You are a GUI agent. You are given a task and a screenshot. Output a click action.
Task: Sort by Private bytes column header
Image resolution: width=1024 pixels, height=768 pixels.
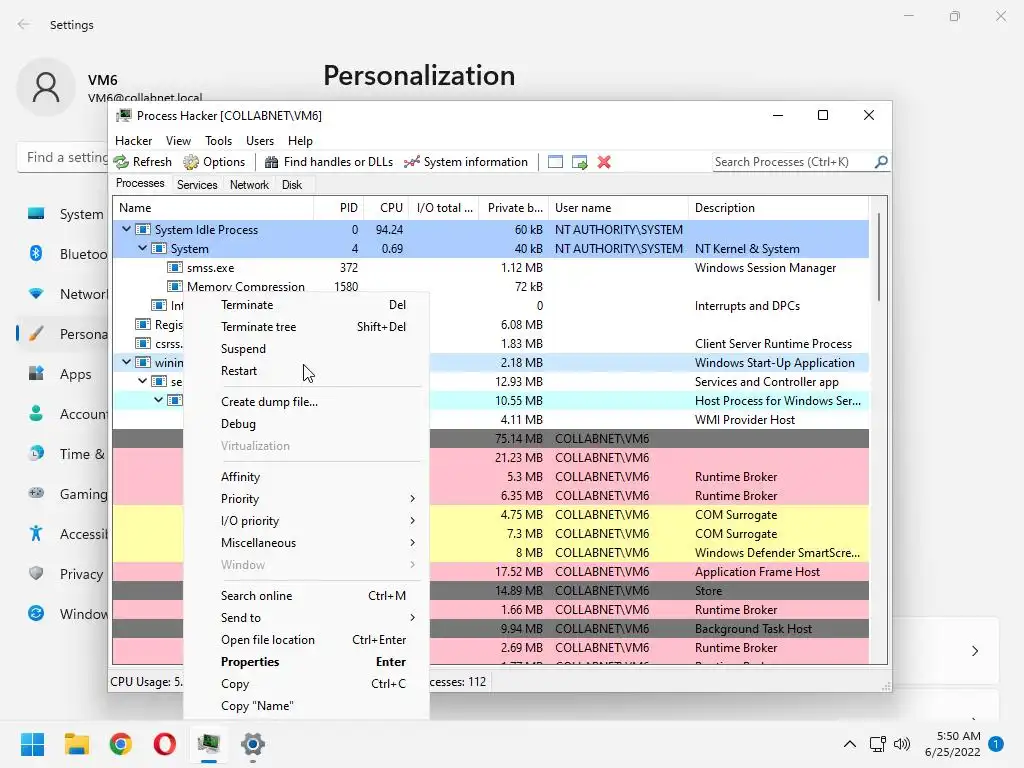pyautogui.click(x=514, y=208)
